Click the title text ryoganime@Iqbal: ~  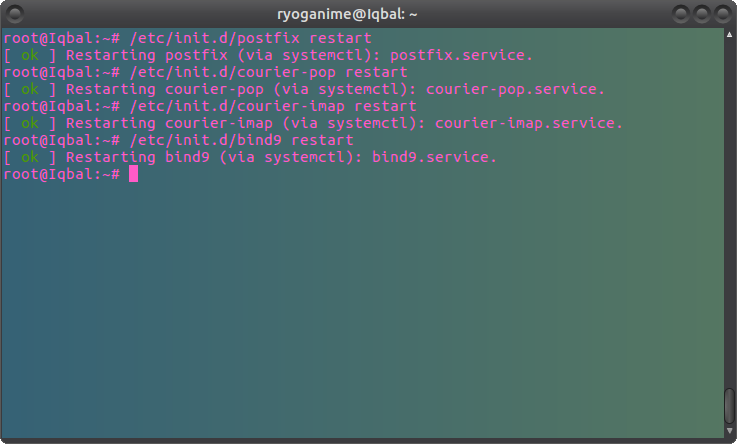click(347, 15)
